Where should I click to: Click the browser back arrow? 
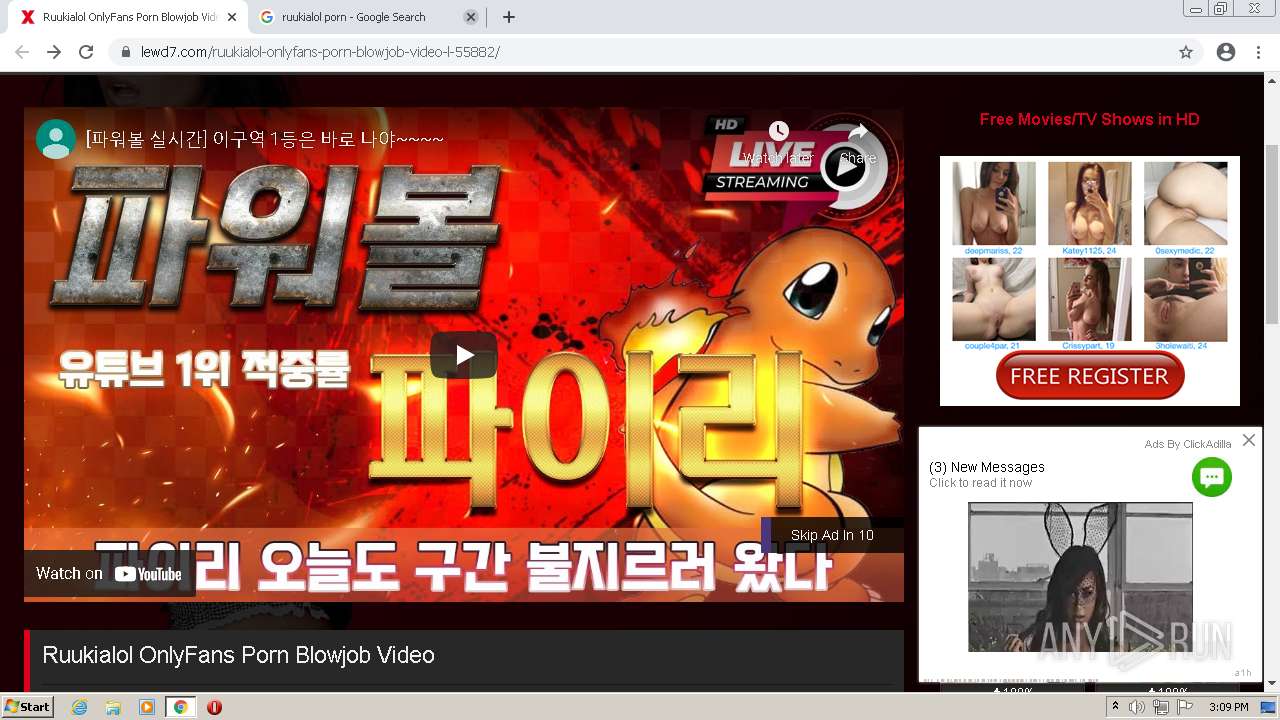click(22, 52)
